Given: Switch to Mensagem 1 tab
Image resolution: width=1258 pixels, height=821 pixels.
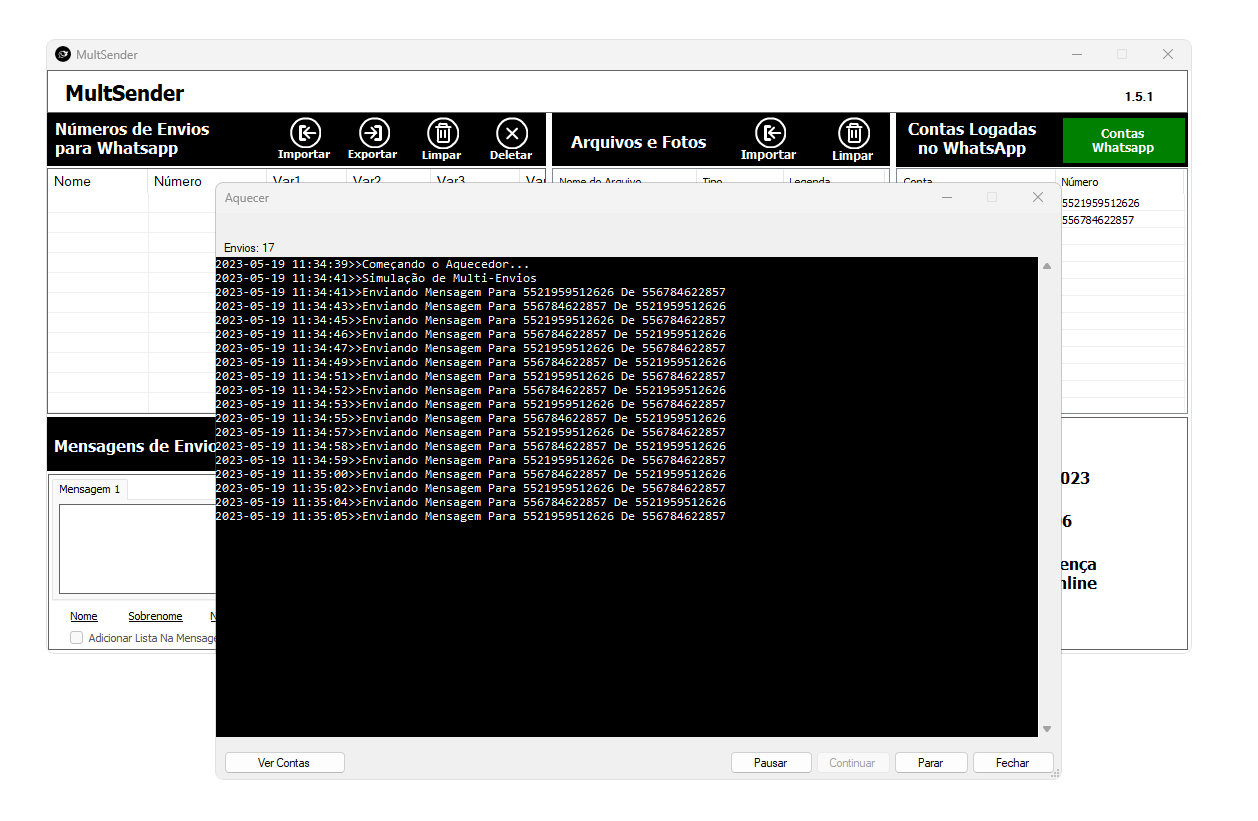Looking at the screenshot, I should tap(89, 489).
